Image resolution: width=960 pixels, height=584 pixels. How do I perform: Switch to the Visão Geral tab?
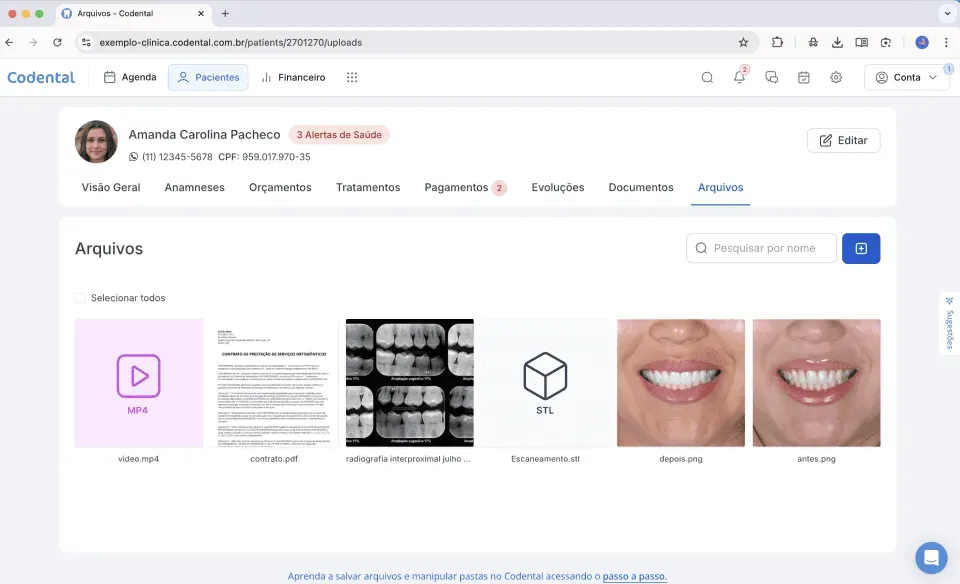point(111,187)
